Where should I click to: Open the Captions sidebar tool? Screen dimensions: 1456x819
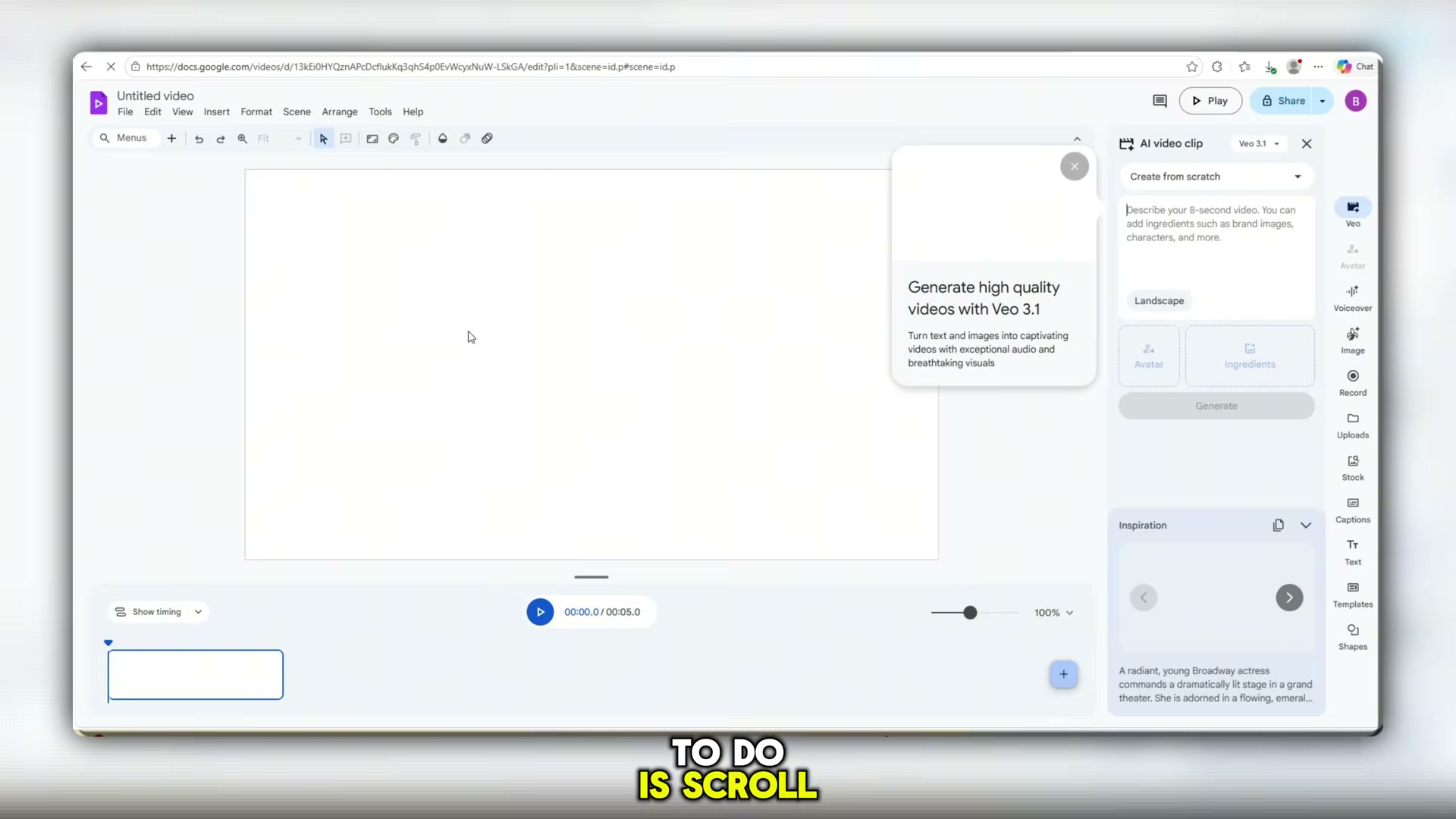point(1353,510)
